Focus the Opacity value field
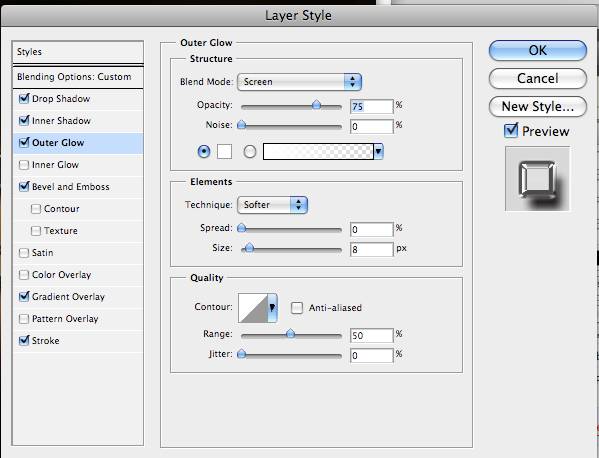 371,106
